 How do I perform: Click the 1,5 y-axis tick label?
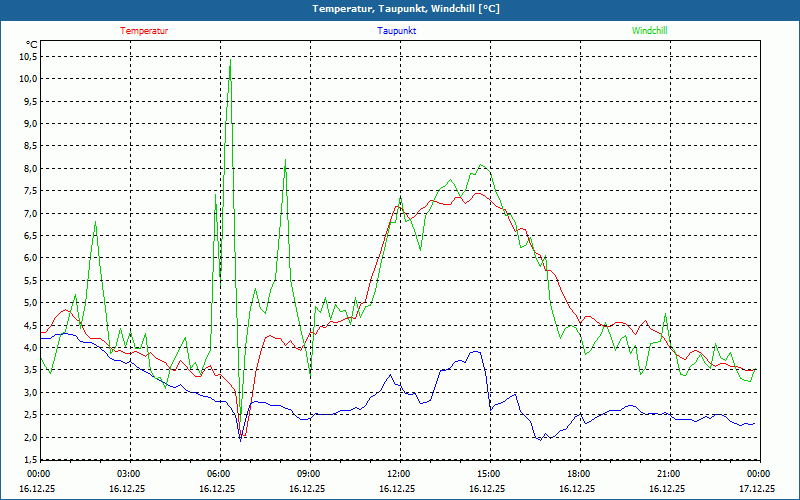[29, 459]
